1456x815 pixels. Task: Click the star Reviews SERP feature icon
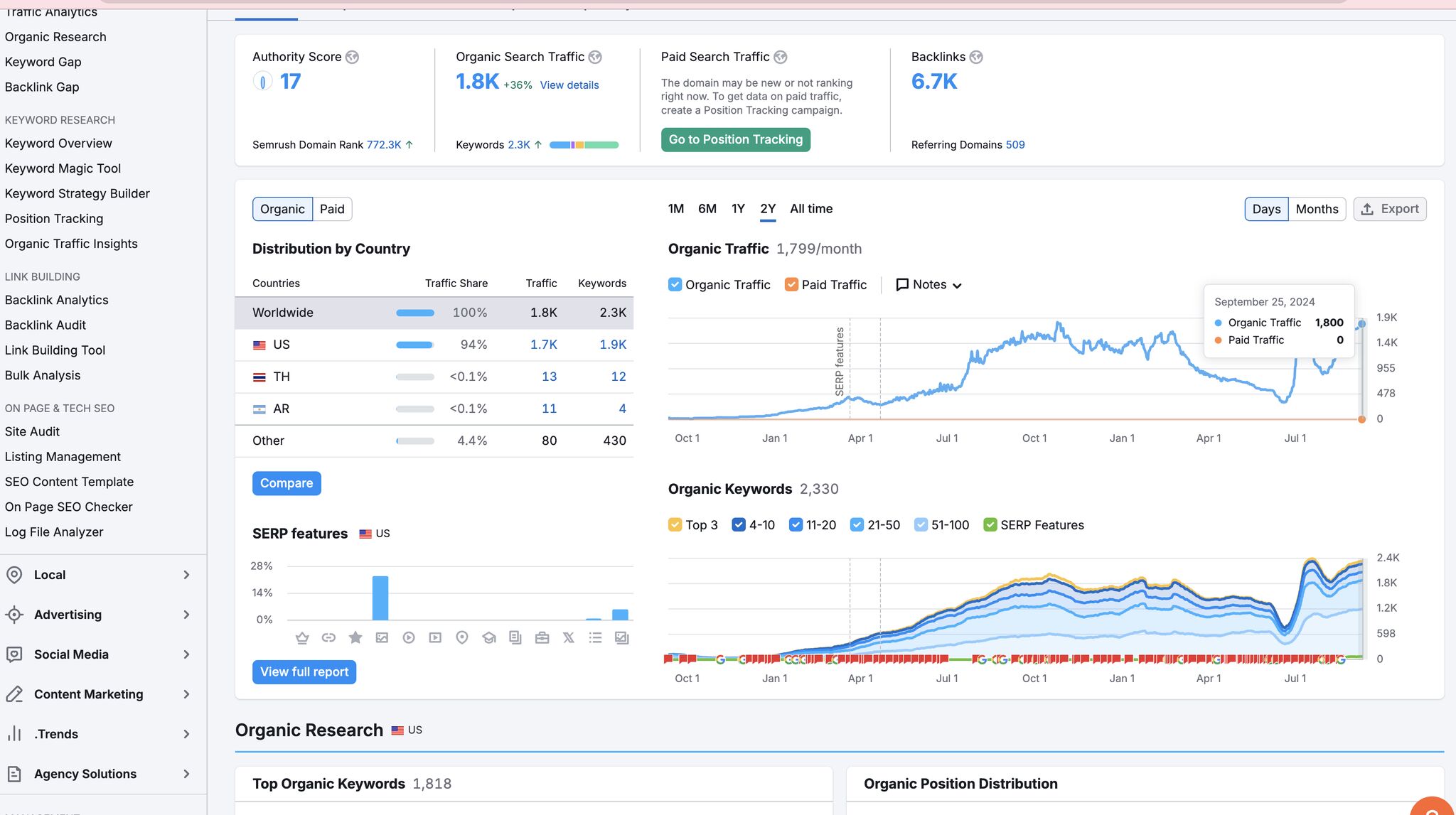tap(355, 638)
